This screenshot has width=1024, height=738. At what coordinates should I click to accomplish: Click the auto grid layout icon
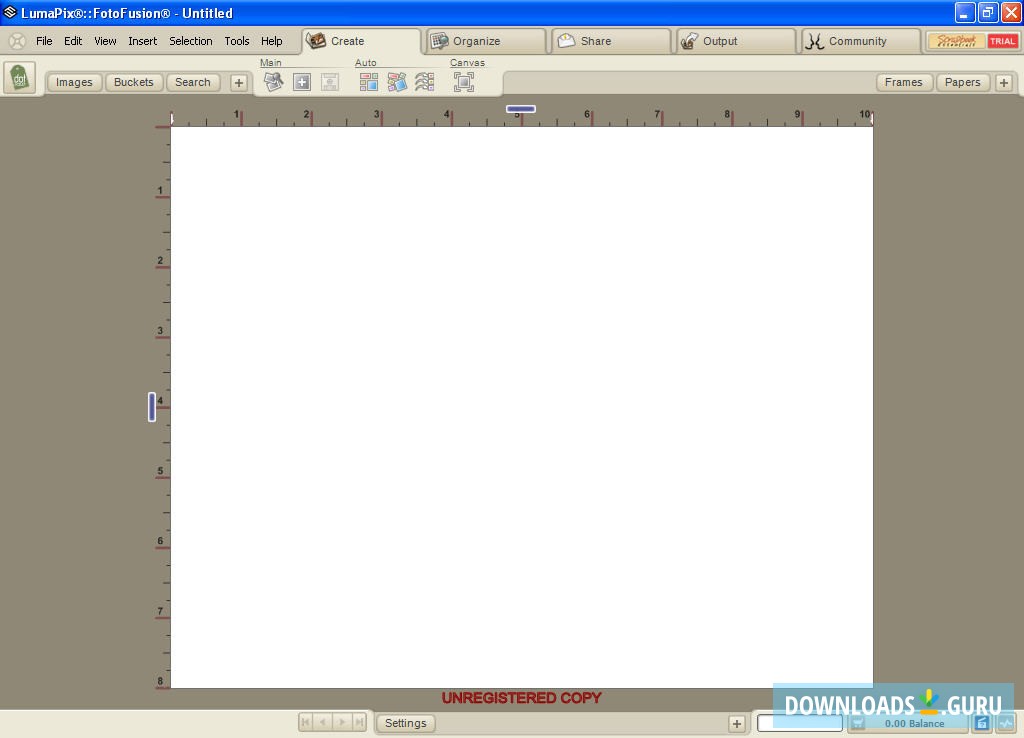pyautogui.click(x=369, y=82)
